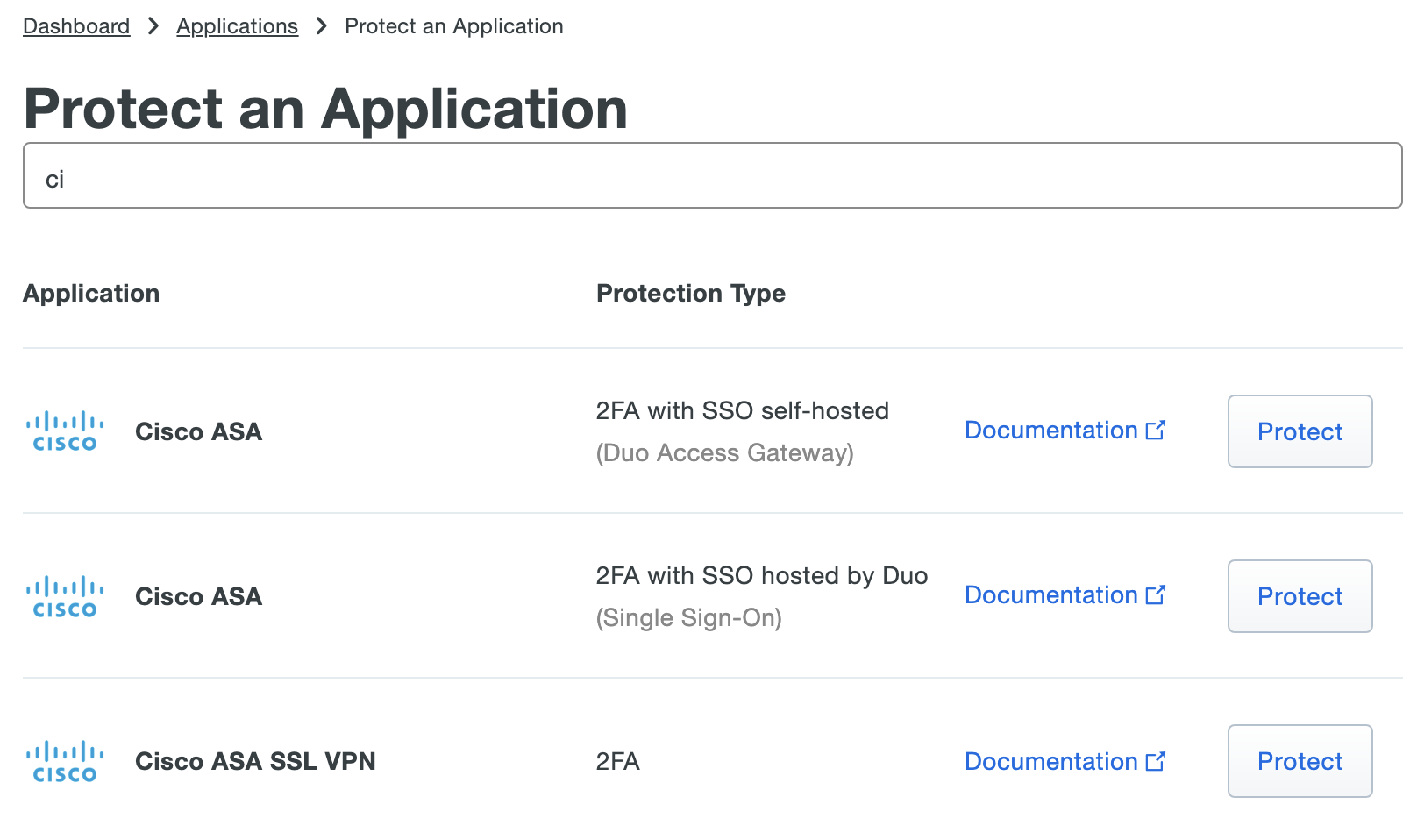Click the chevron after the Dashboard breadcrumb
Screen dimensions: 1403x840
click(x=153, y=26)
